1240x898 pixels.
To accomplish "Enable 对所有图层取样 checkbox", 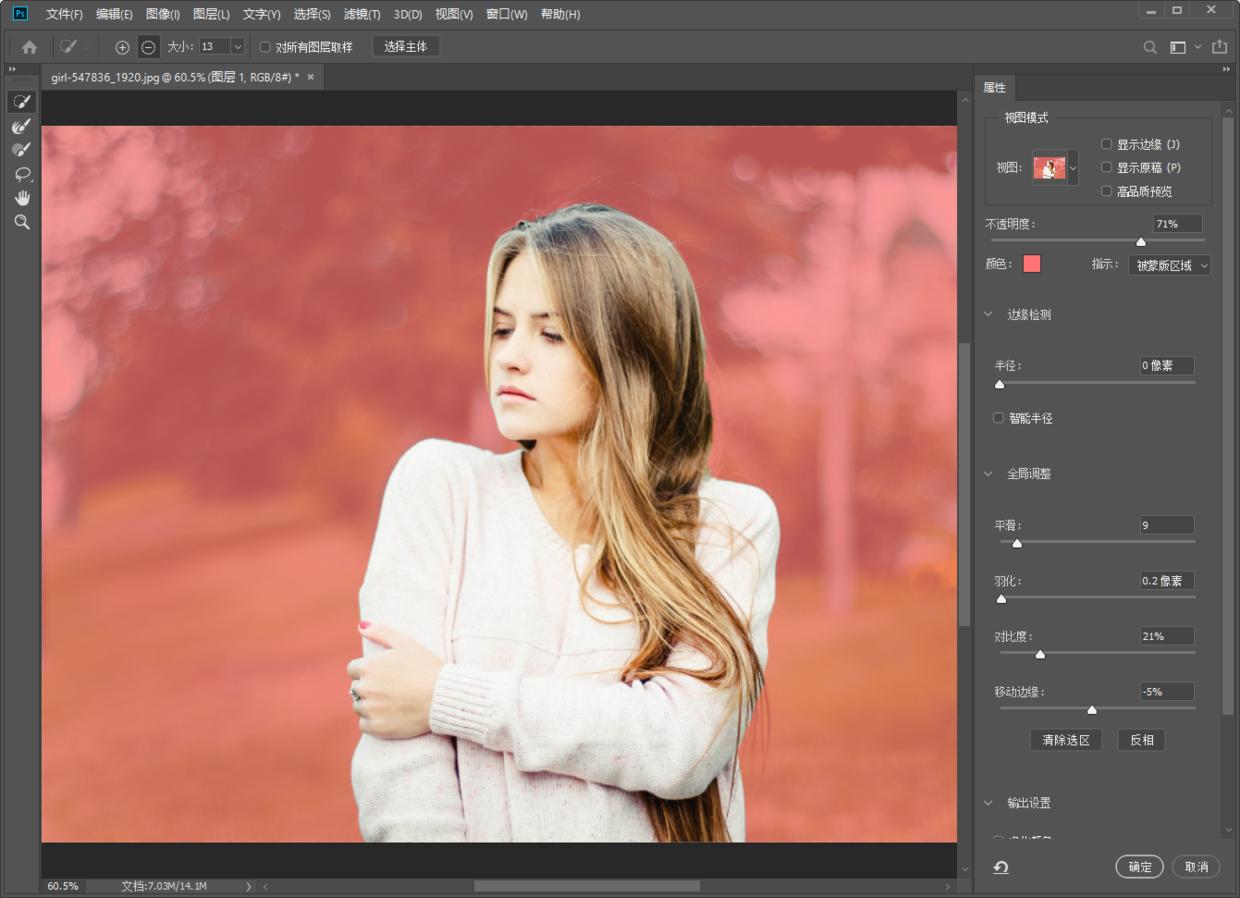I will pyautogui.click(x=265, y=47).
